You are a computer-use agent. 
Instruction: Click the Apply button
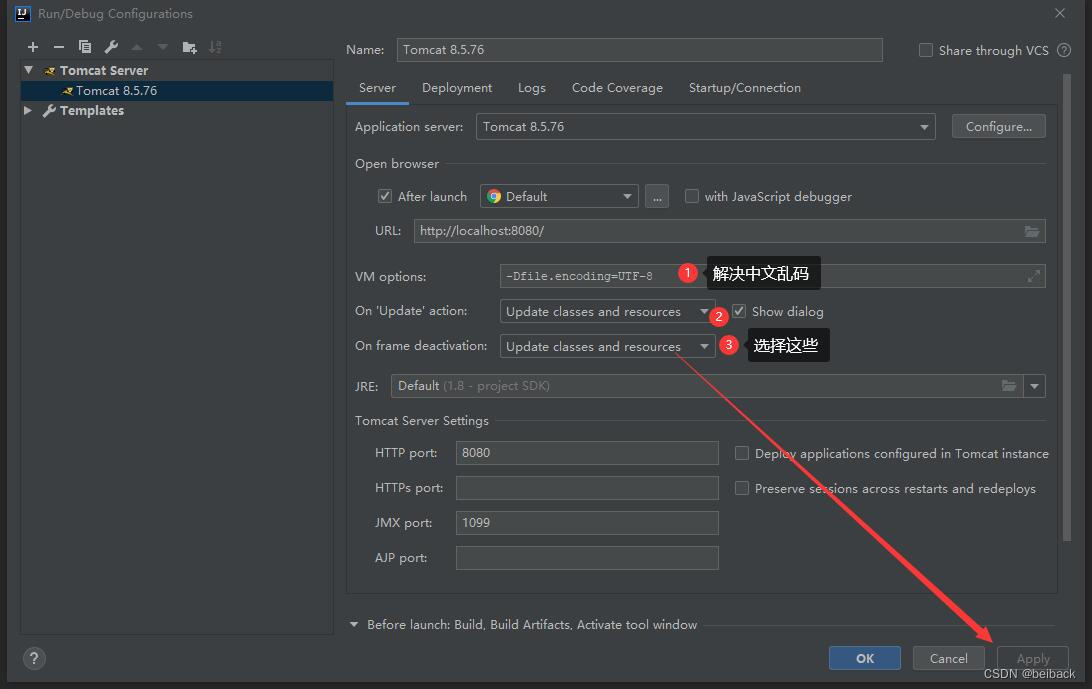[x=1033, y=658]
